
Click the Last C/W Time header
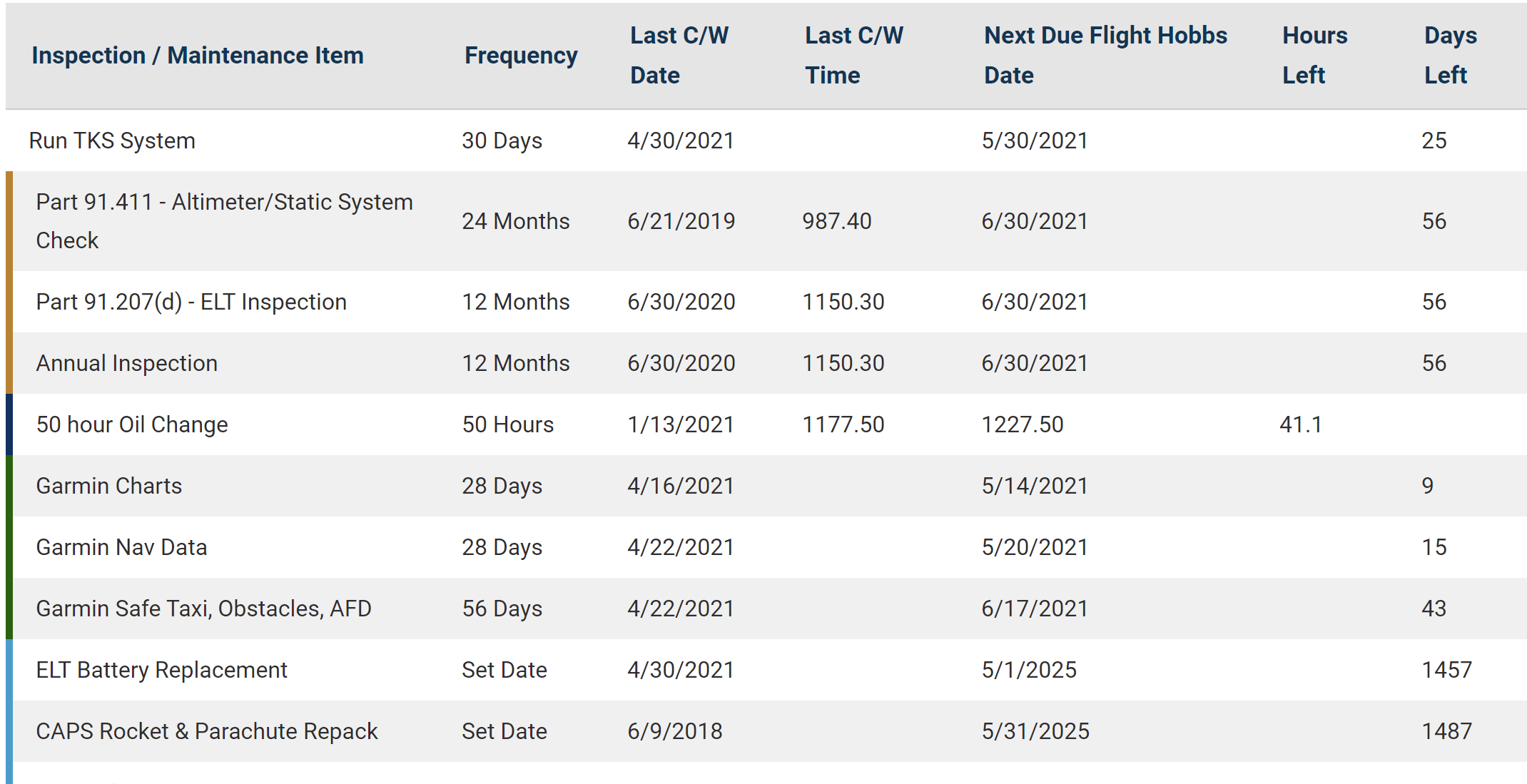(854, 56)
